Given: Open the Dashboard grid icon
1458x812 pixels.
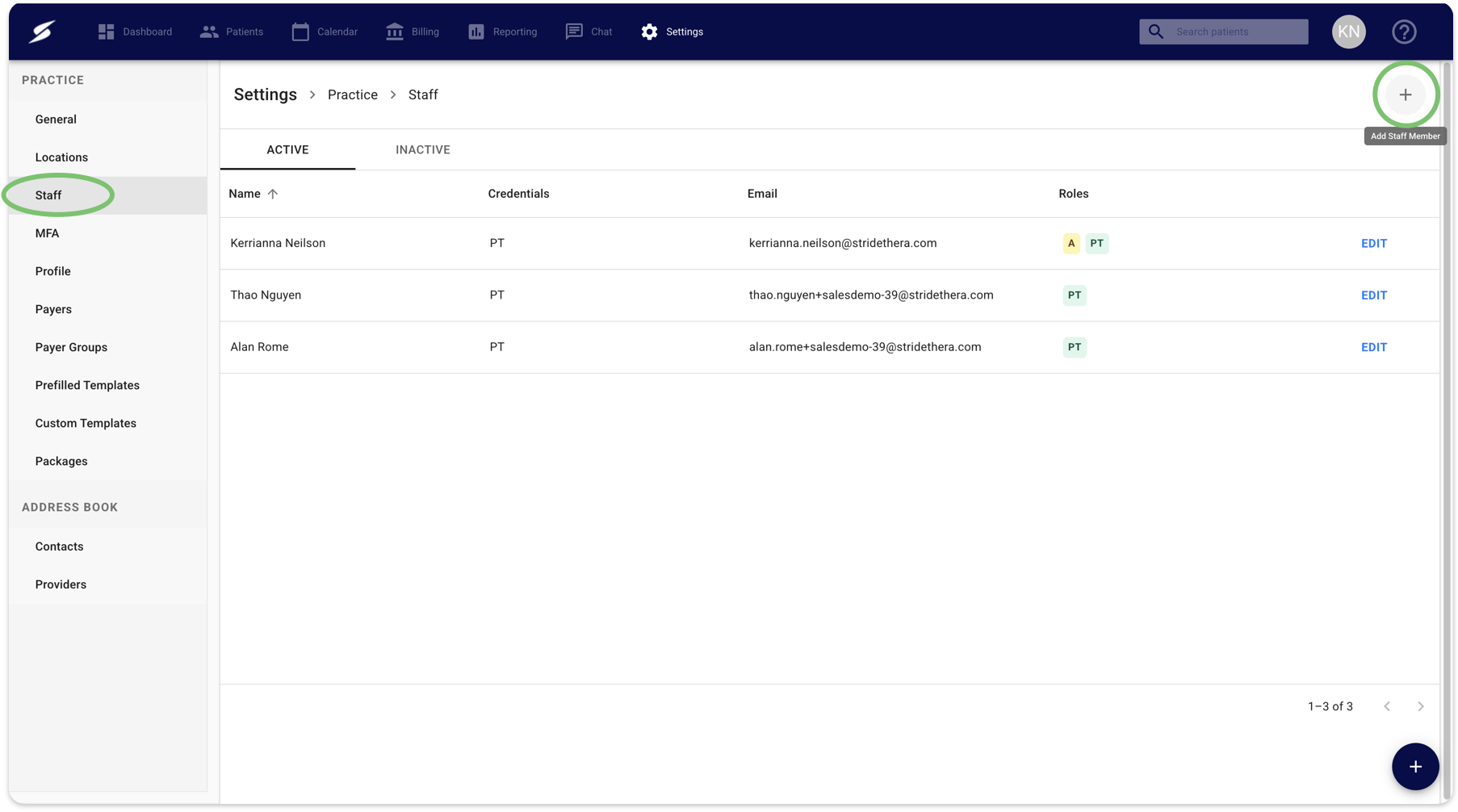Looking at the screenshot, I should 106,31.
